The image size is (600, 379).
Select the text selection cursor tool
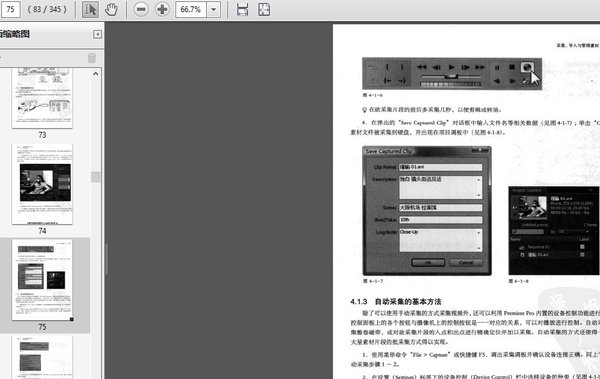pyautogui.click(x=90, y=10)
